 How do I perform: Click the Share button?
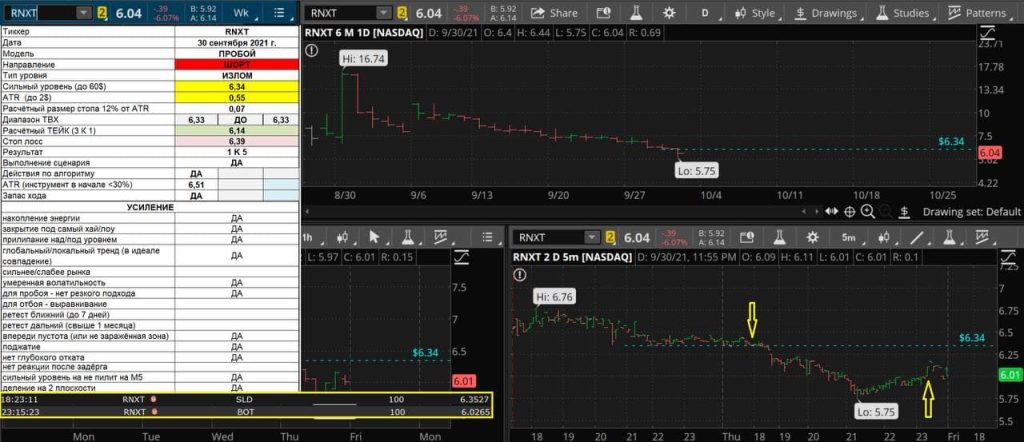[554, 12]
